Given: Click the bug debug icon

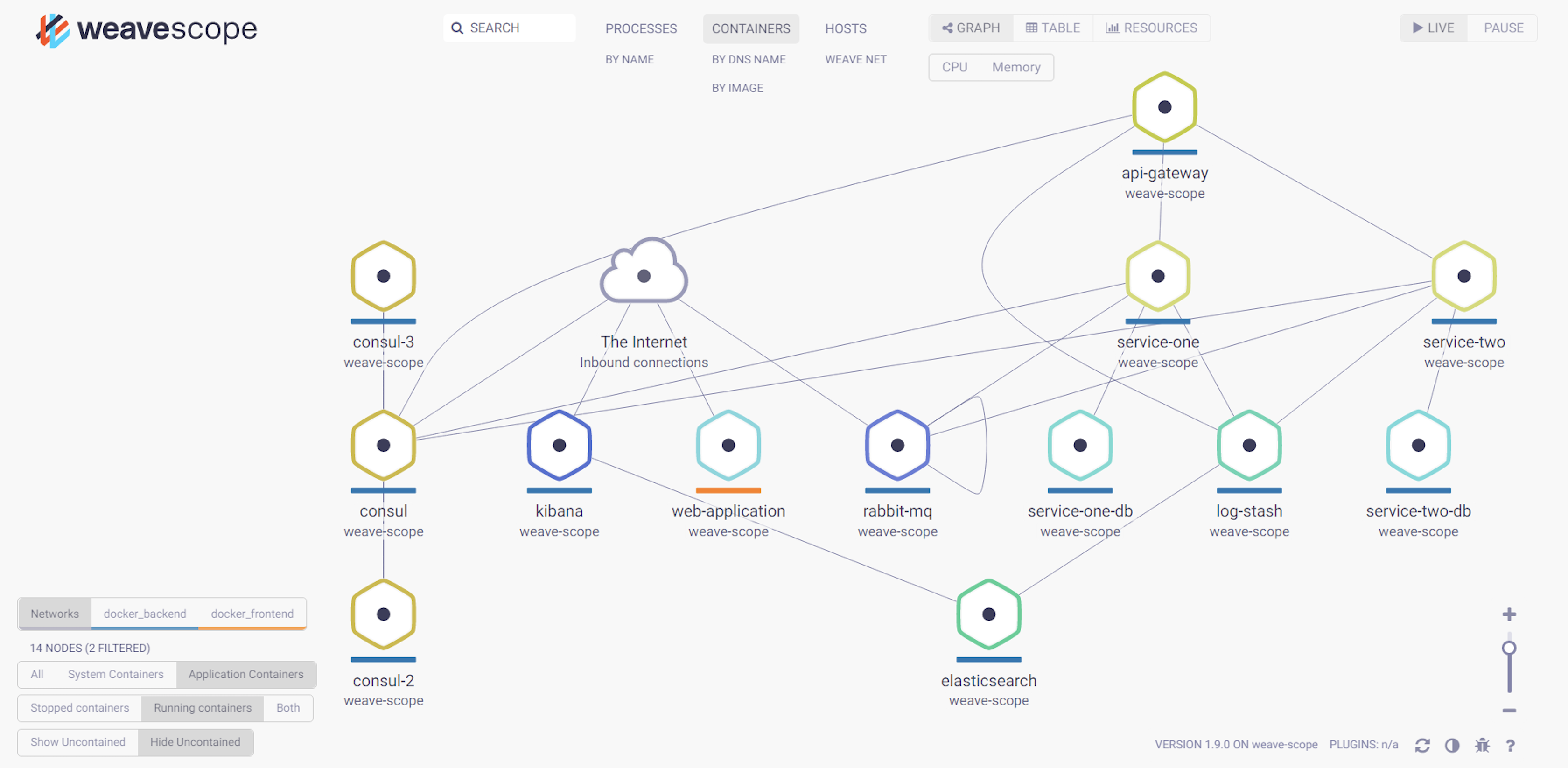Looking at the screenshot, I should pos(1482,745).
